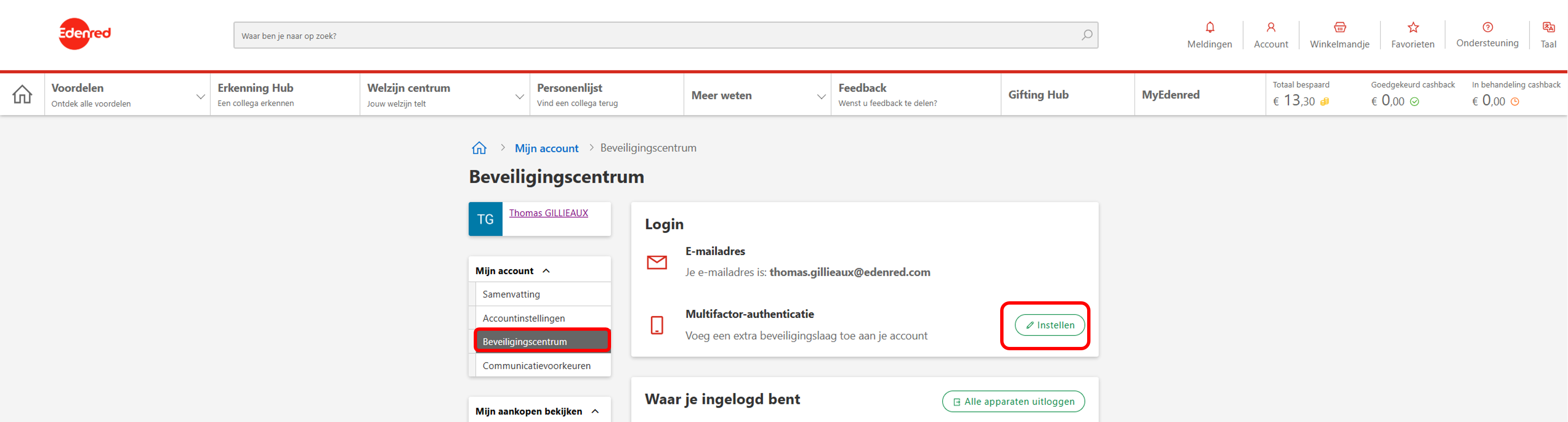The height and width of the screenshot is (422, 1568).
Task: Click the Mijn account breadcrumb link
Action: (x=546, y=149)
